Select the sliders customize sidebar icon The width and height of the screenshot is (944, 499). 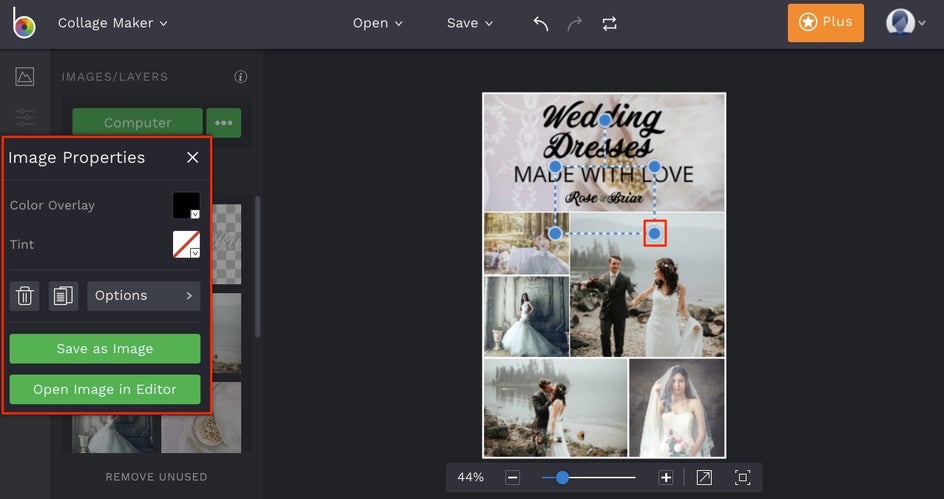pyautogui.click(x=25, y=117)
